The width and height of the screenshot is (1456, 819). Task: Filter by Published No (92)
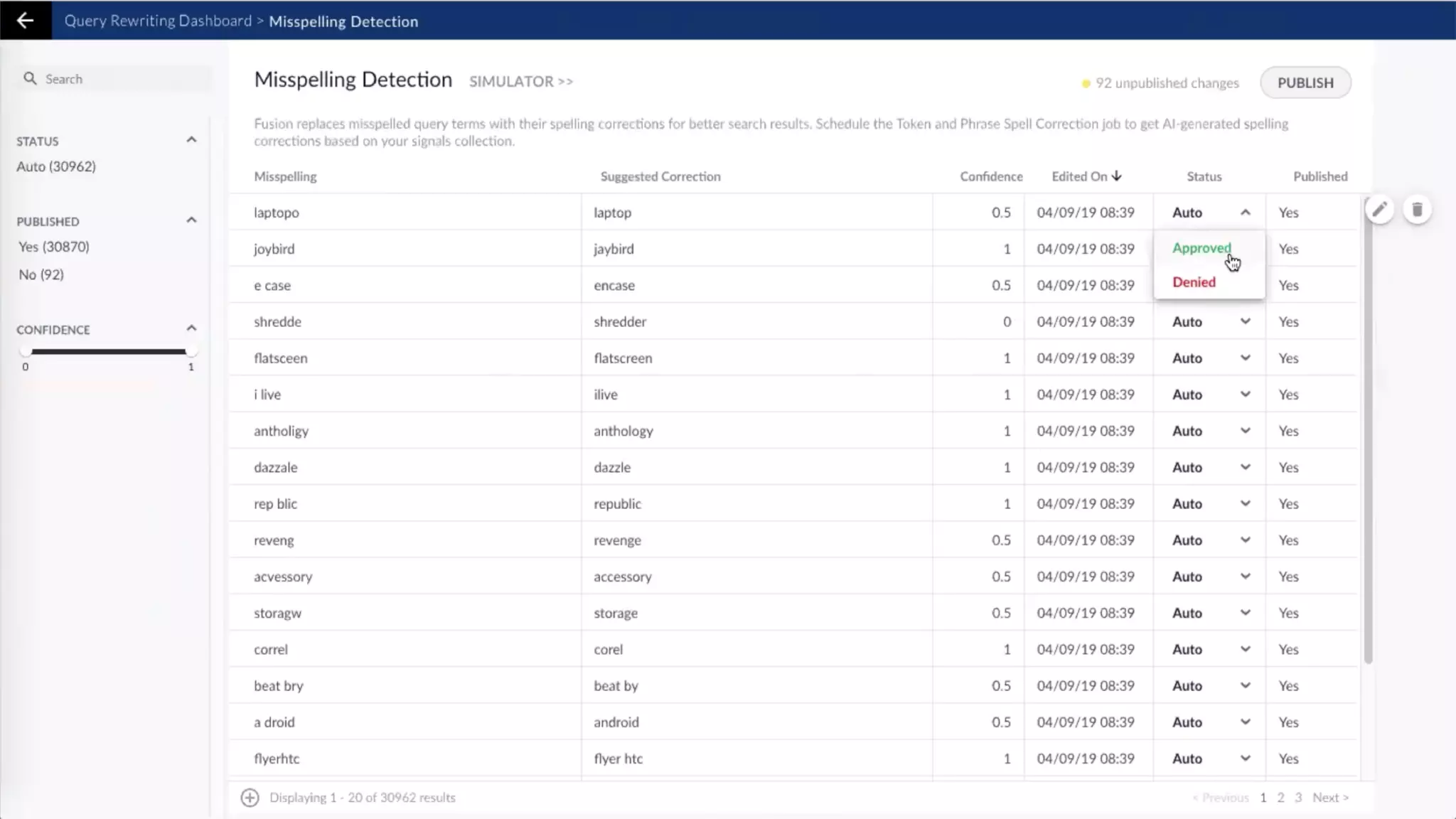(x=41, y=274)
